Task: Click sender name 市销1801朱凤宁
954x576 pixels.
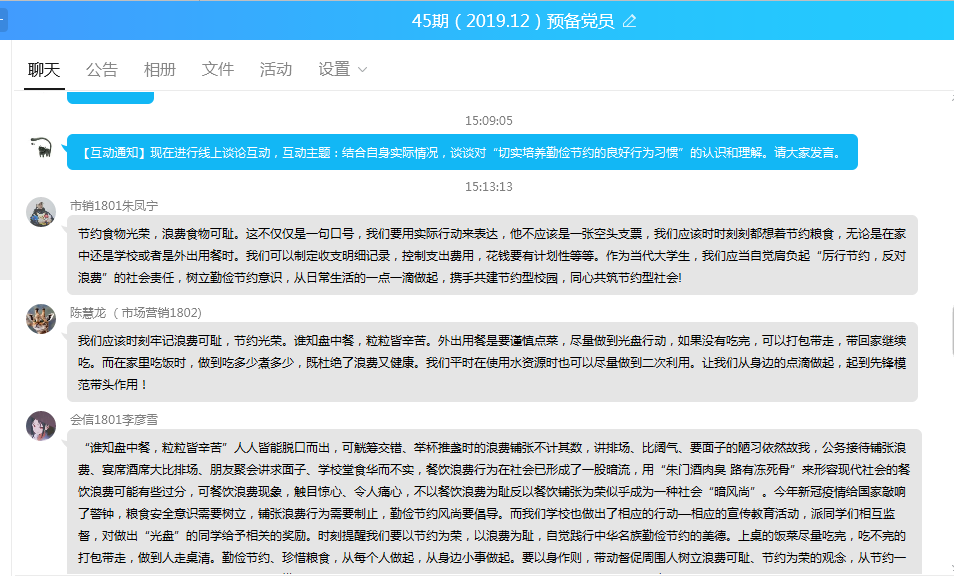Action: click(114, 206)
